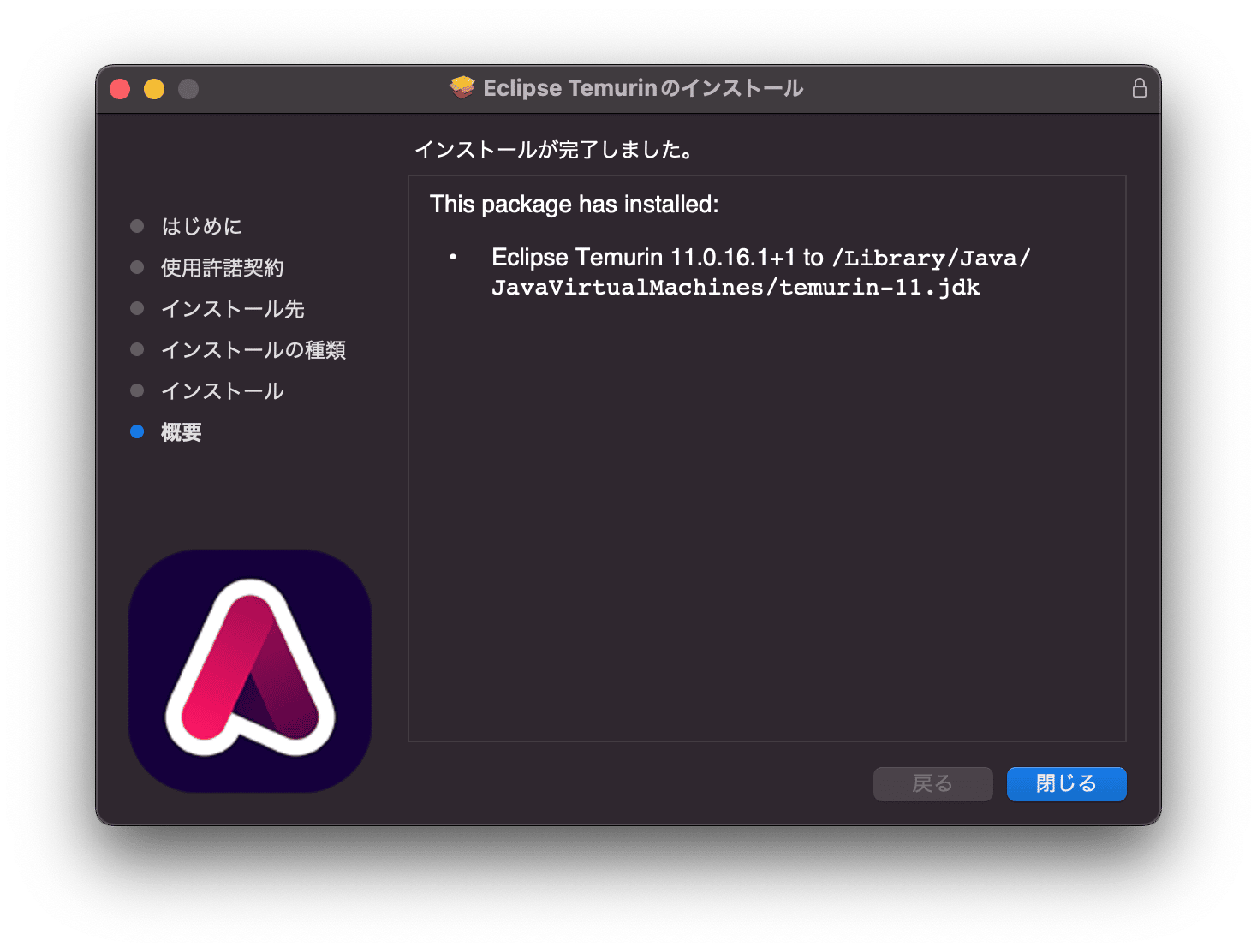Click the completion message インストールが完了しました。
This screenshot has width=1257, height=952.
pos(554,148)
